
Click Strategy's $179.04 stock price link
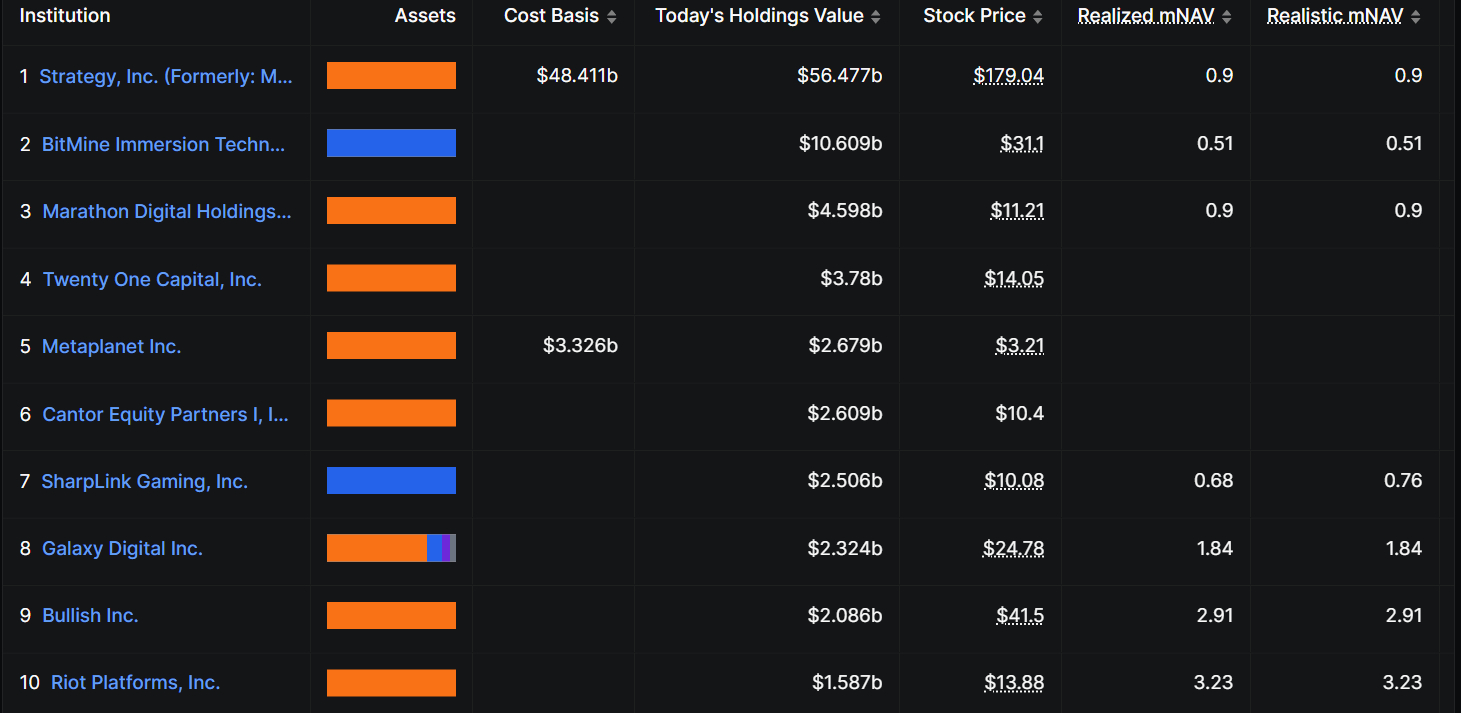1008,76
